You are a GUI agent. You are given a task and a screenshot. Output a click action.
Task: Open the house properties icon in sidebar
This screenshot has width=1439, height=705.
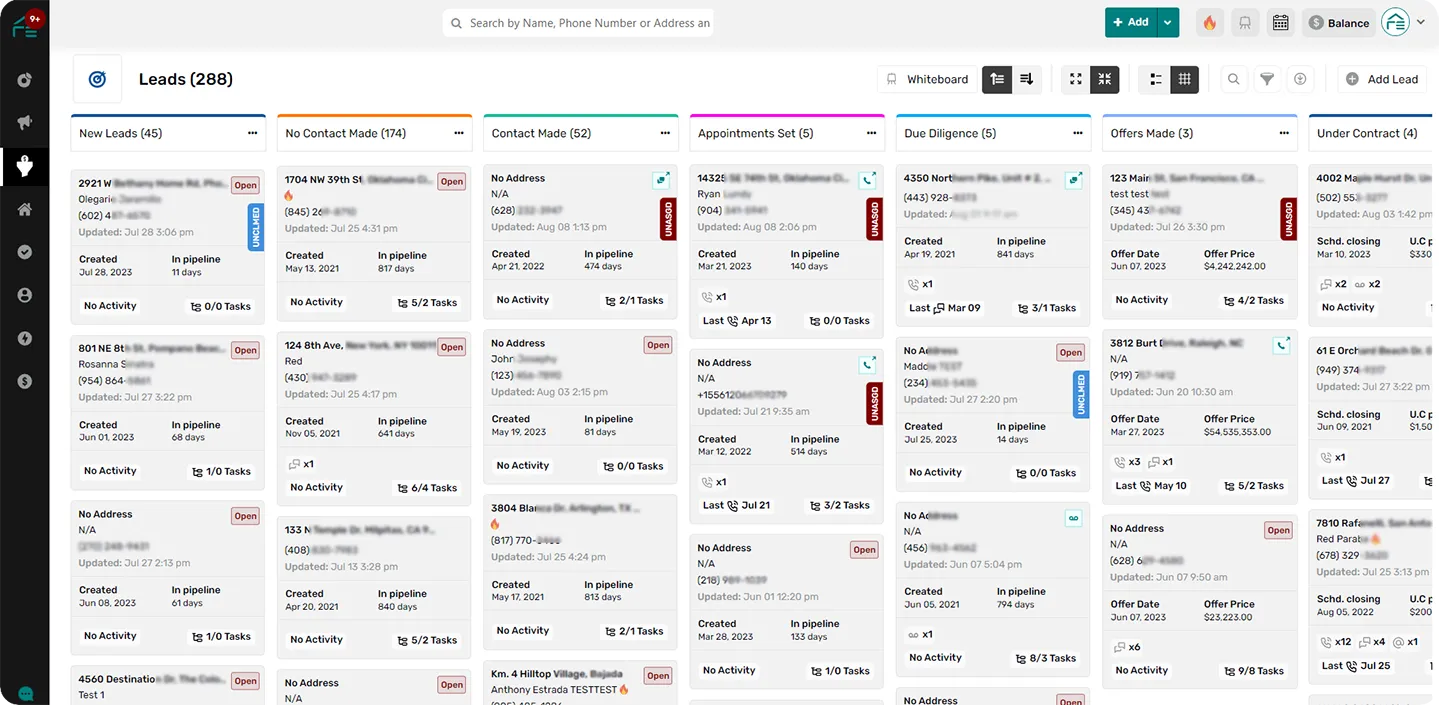coord(24,209)
